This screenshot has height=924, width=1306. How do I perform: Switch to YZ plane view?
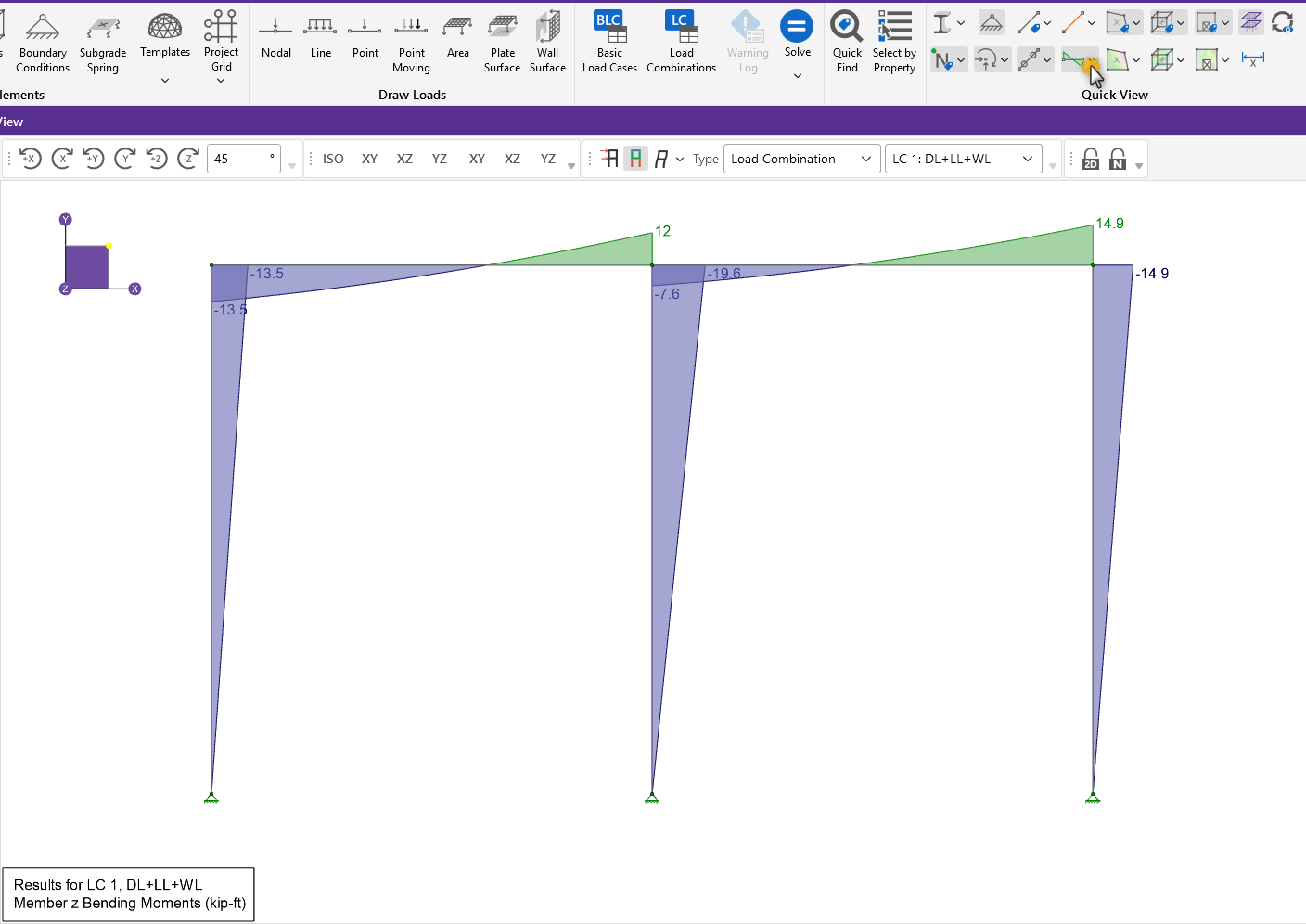pyautogui.click(x=440, y=159)
